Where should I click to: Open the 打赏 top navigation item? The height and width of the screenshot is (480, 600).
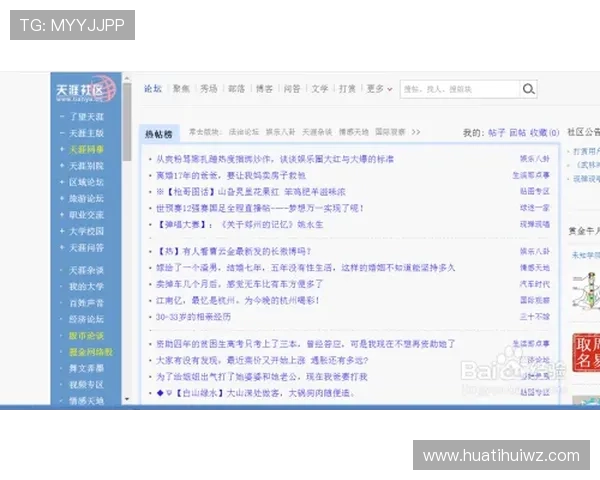(347, 89)
